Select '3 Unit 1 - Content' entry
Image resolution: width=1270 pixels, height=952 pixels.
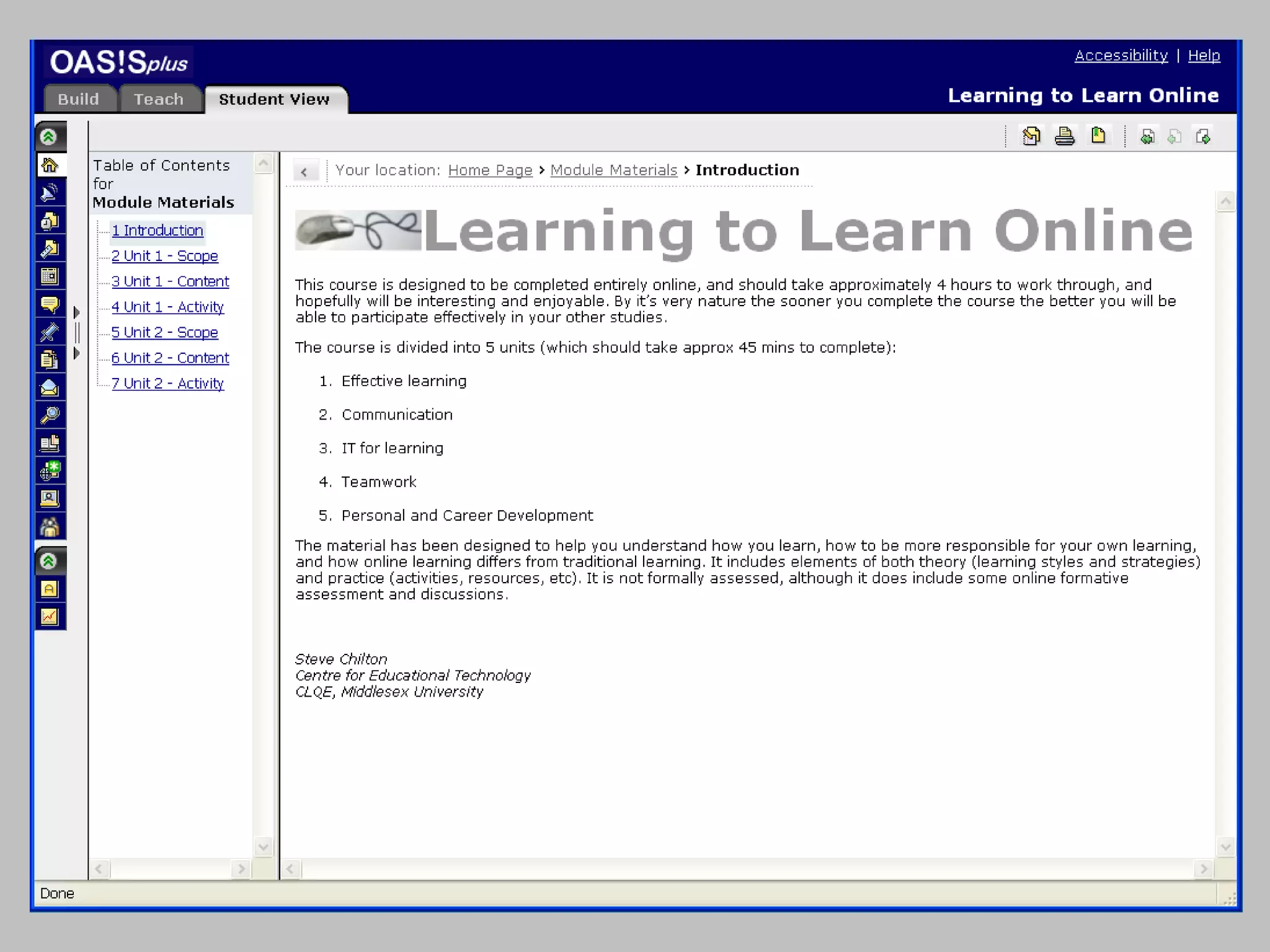[170, 281]
